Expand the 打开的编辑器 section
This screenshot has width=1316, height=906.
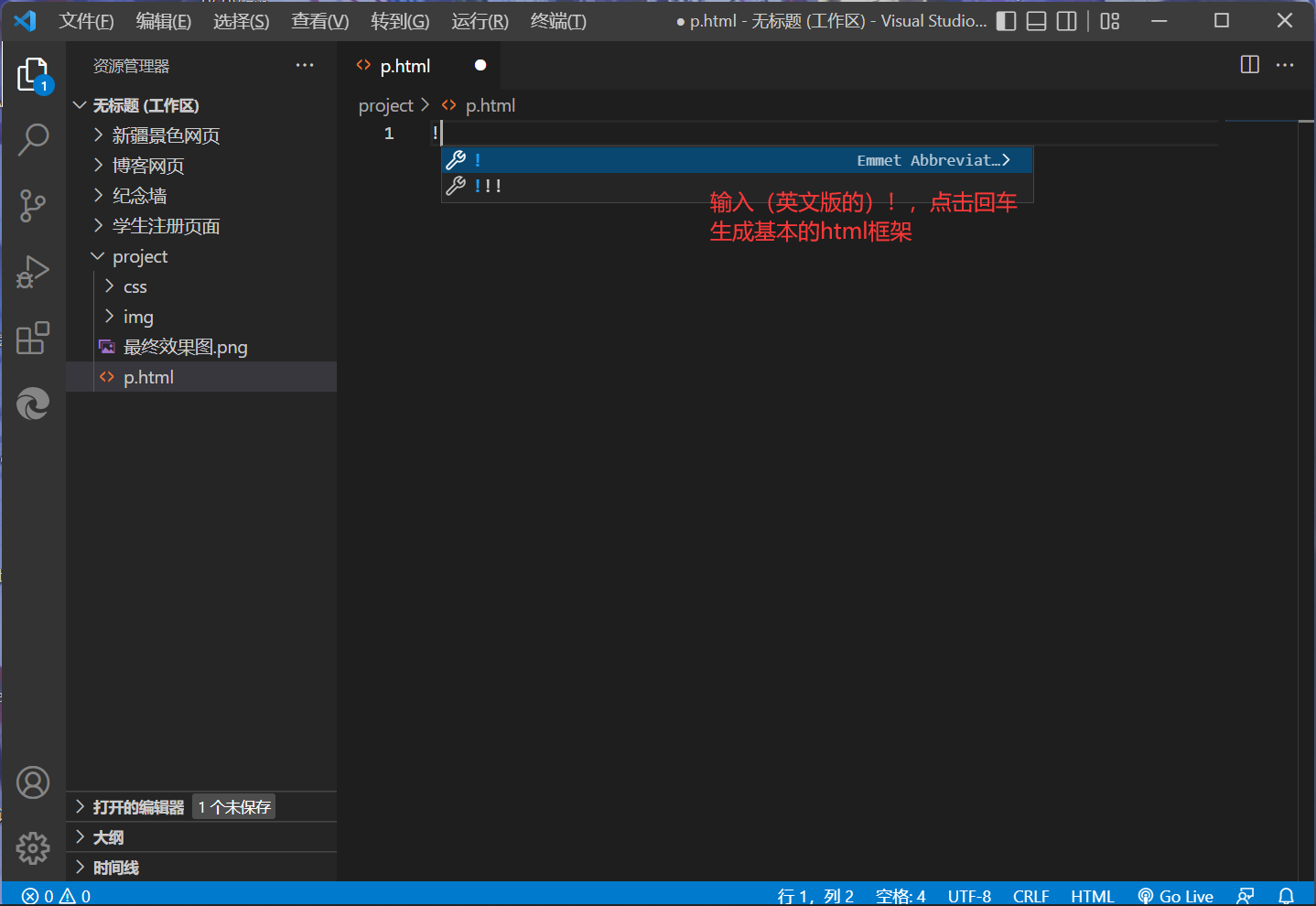[x=201, y=807]
